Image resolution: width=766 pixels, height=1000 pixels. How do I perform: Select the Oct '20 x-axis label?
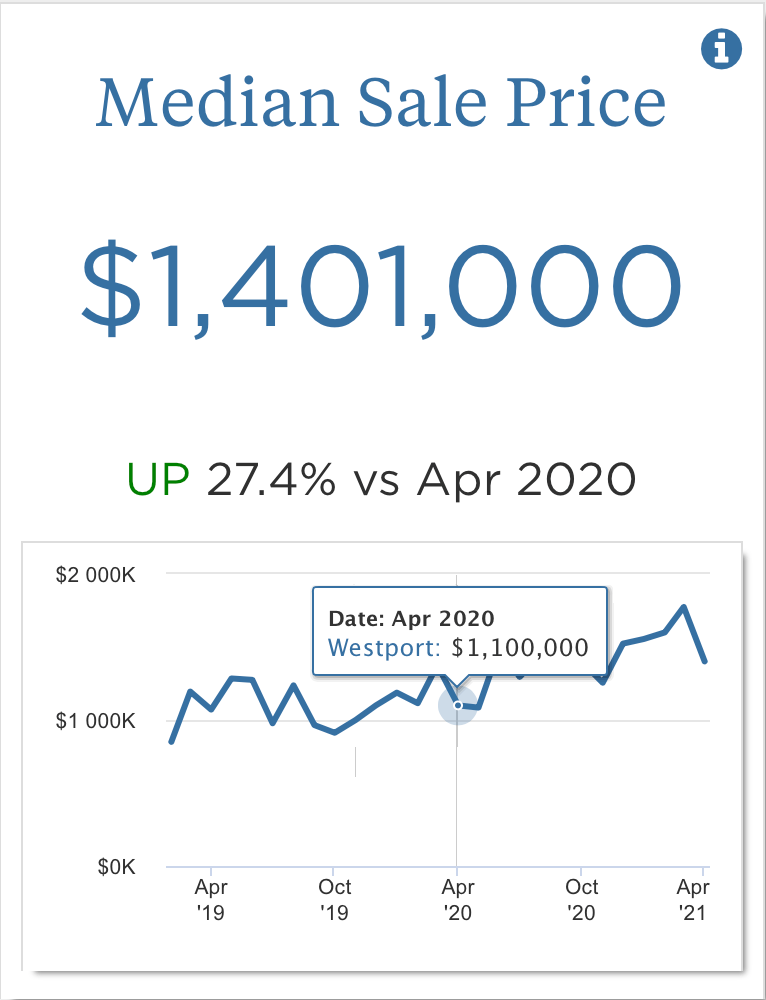click(x=582, y=899)
